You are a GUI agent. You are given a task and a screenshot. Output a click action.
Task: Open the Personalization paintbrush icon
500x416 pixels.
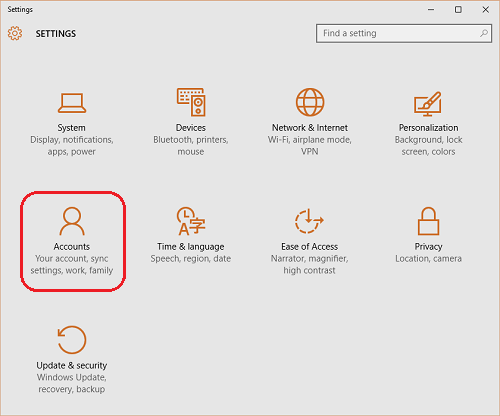click(428, 104)
